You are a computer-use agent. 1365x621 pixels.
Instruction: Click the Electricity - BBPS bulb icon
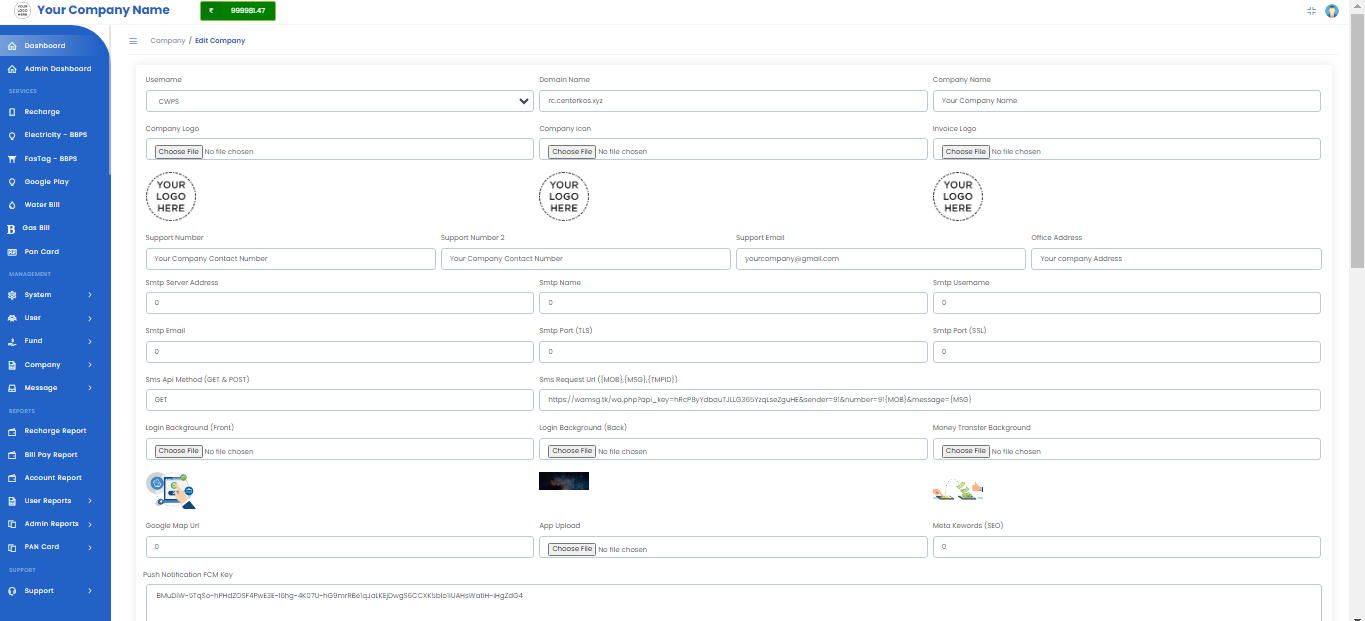tap(12, 135)
